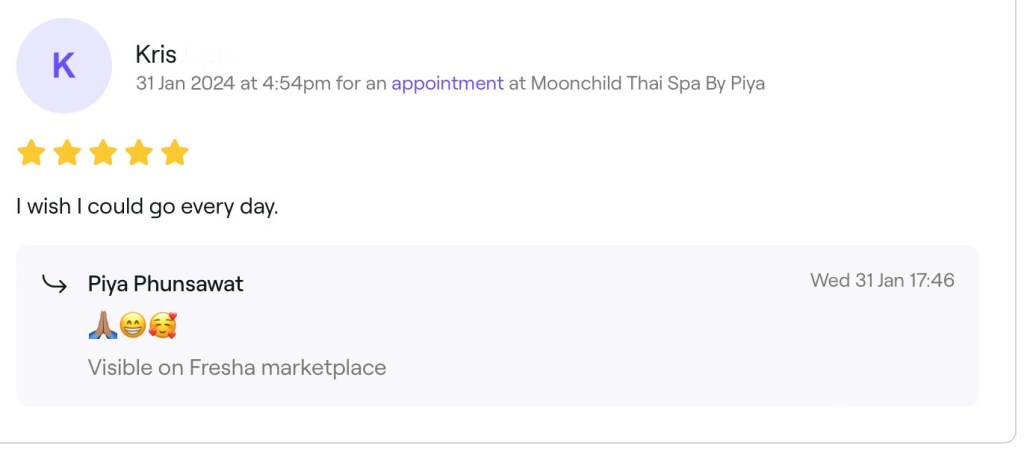Click the review text "I wish I could go every day."
Image resolution: width=1024 pixels, height=457 pixels.
point(147,207)
